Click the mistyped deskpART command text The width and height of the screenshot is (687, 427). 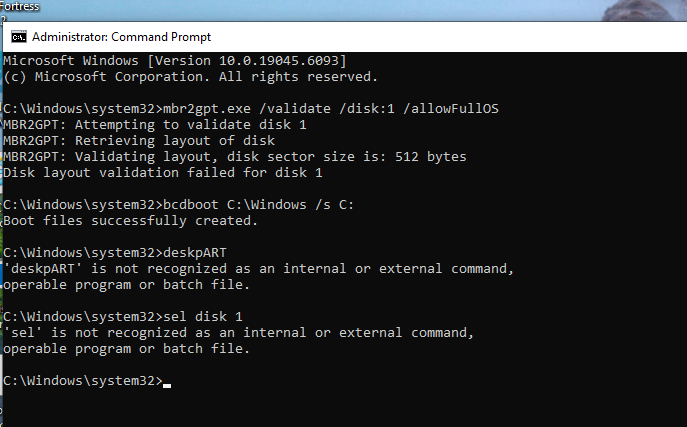(195, 253)
